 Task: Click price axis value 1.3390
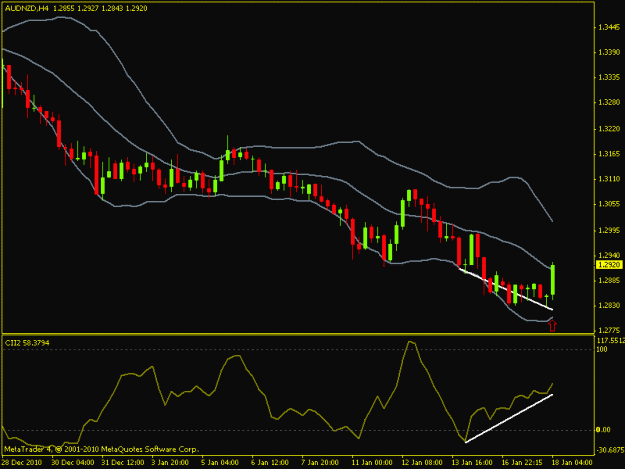coord(609,52)
